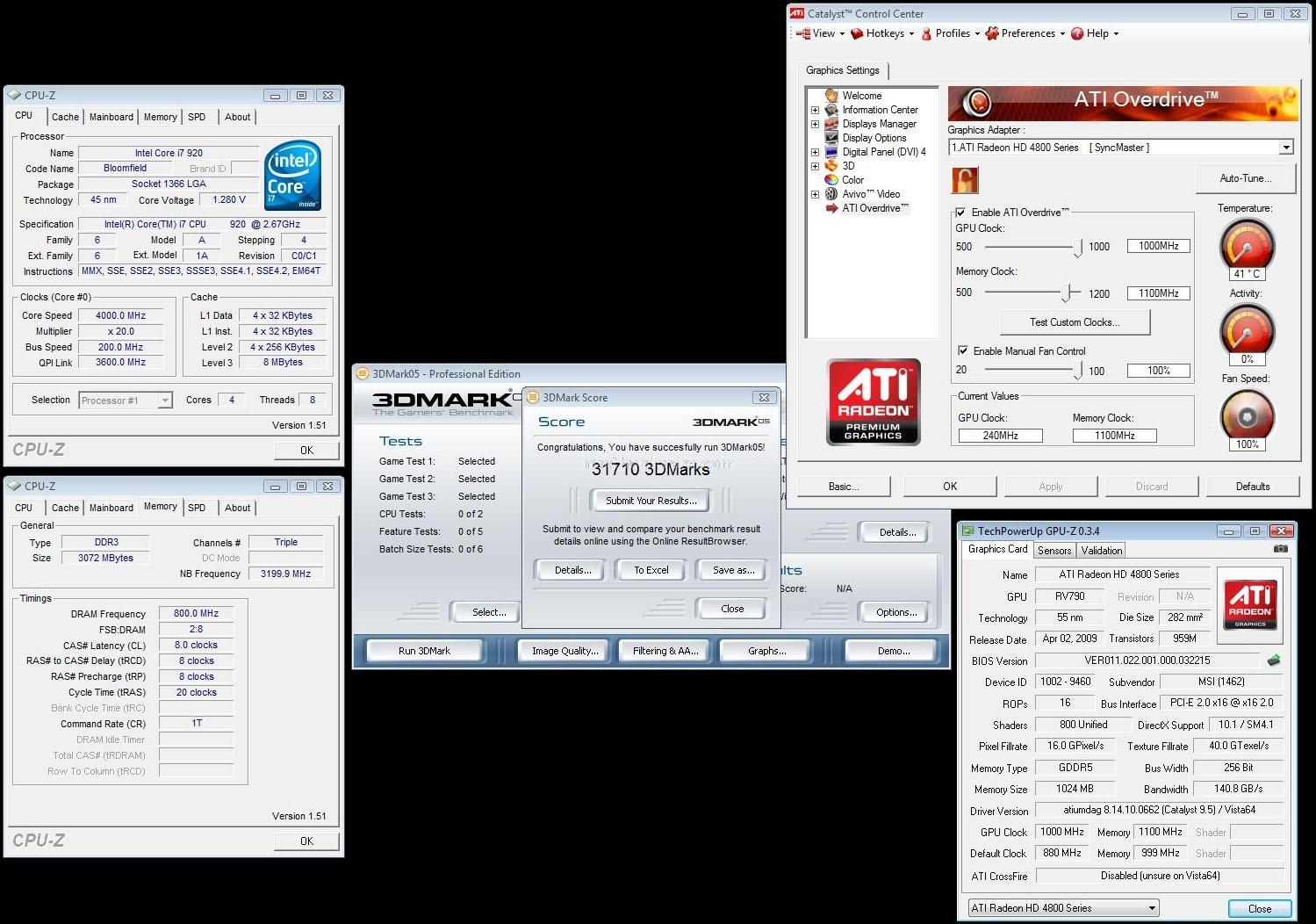Click To Excel in 3DMark Score dialog
The width and height of the screenshot is (1316, 924).
(x=651, y=570)
